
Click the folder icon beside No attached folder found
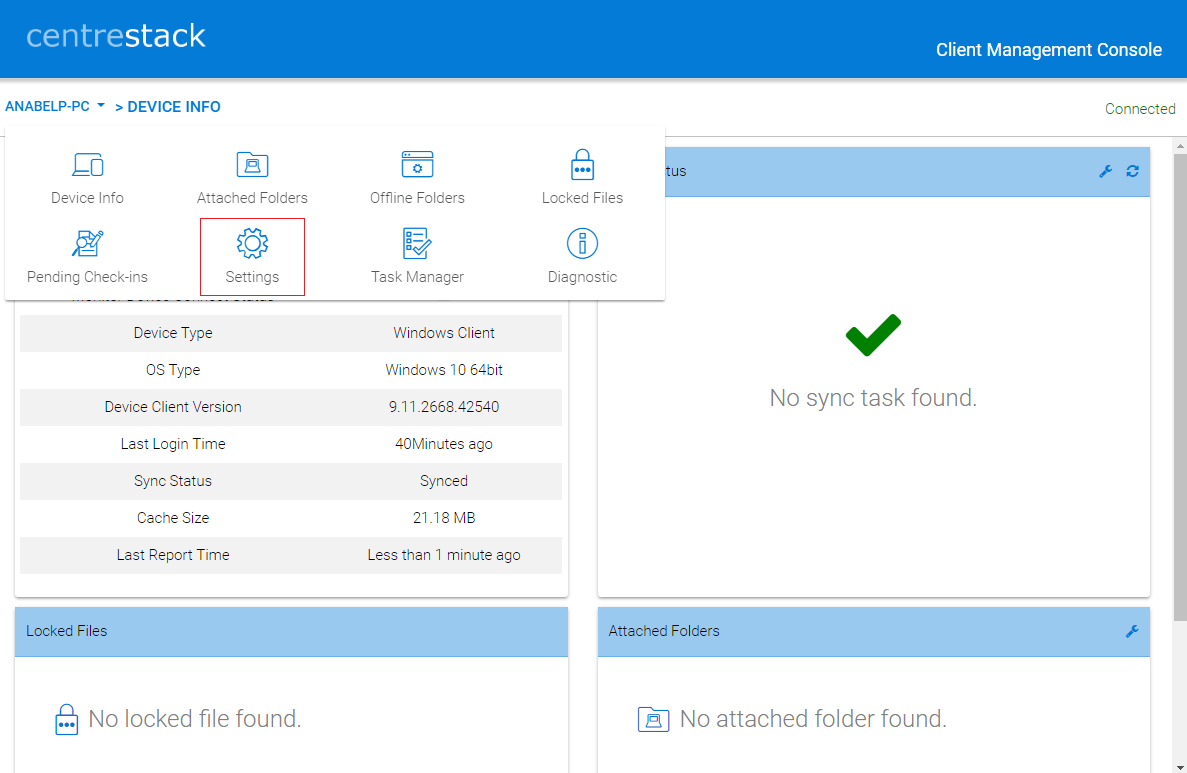click(653, 719)
